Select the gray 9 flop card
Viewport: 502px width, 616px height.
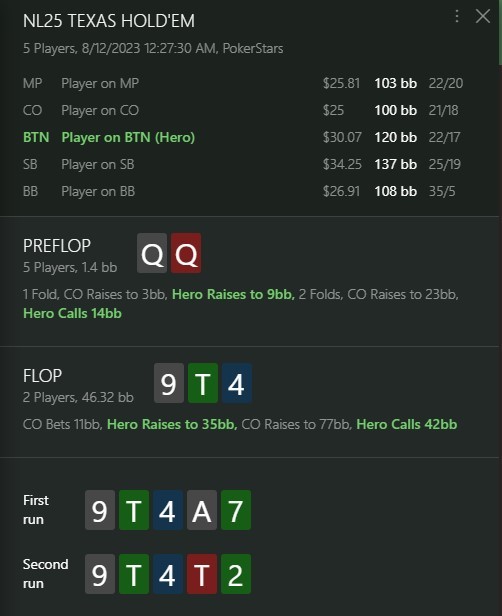(x=169, y=383)
